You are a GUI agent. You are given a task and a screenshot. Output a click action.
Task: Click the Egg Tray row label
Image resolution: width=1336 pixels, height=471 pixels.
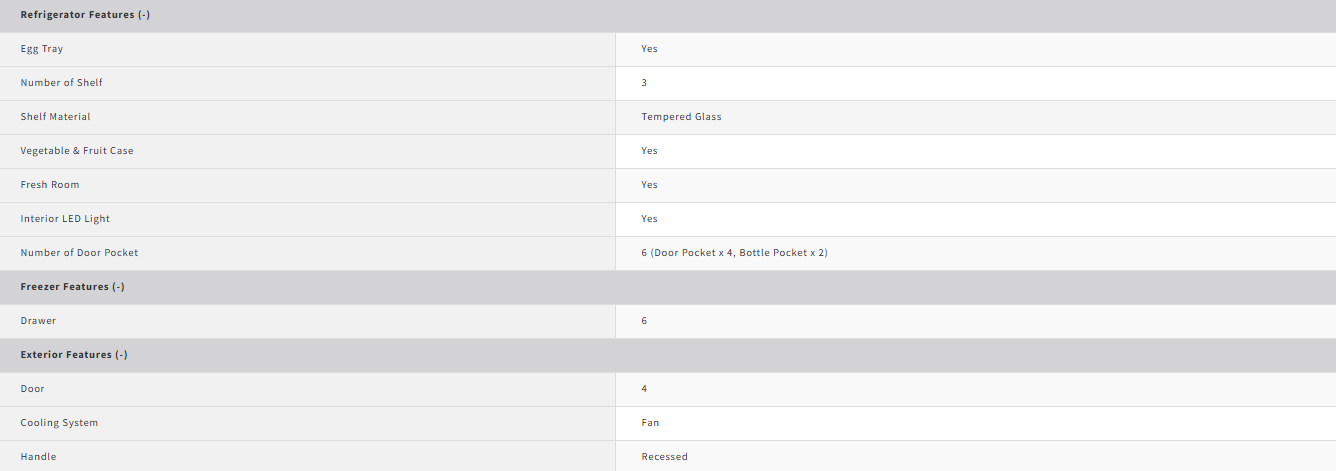(x=42, y=49)
